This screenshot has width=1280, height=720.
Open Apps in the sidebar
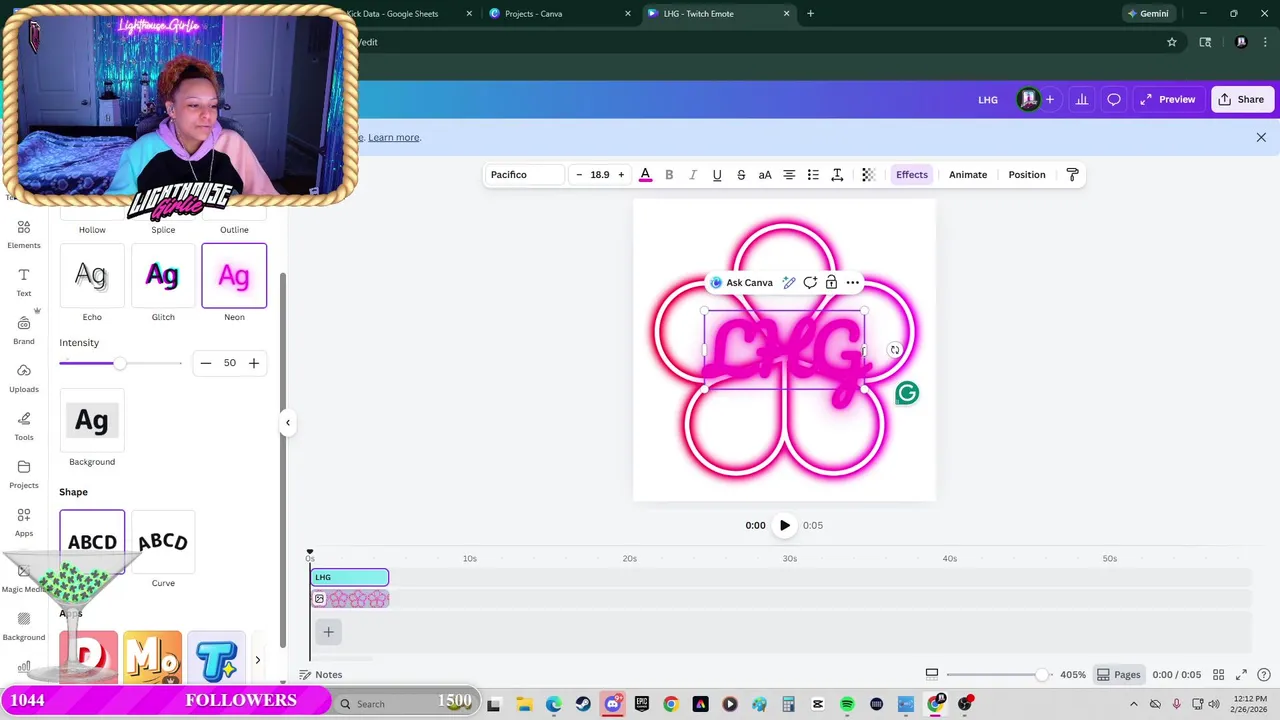click(x=24, y=522)
